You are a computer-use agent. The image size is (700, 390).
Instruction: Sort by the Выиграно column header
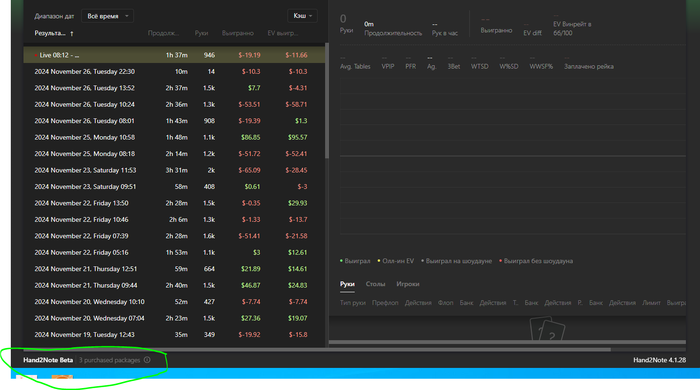[x=238, y=33]
